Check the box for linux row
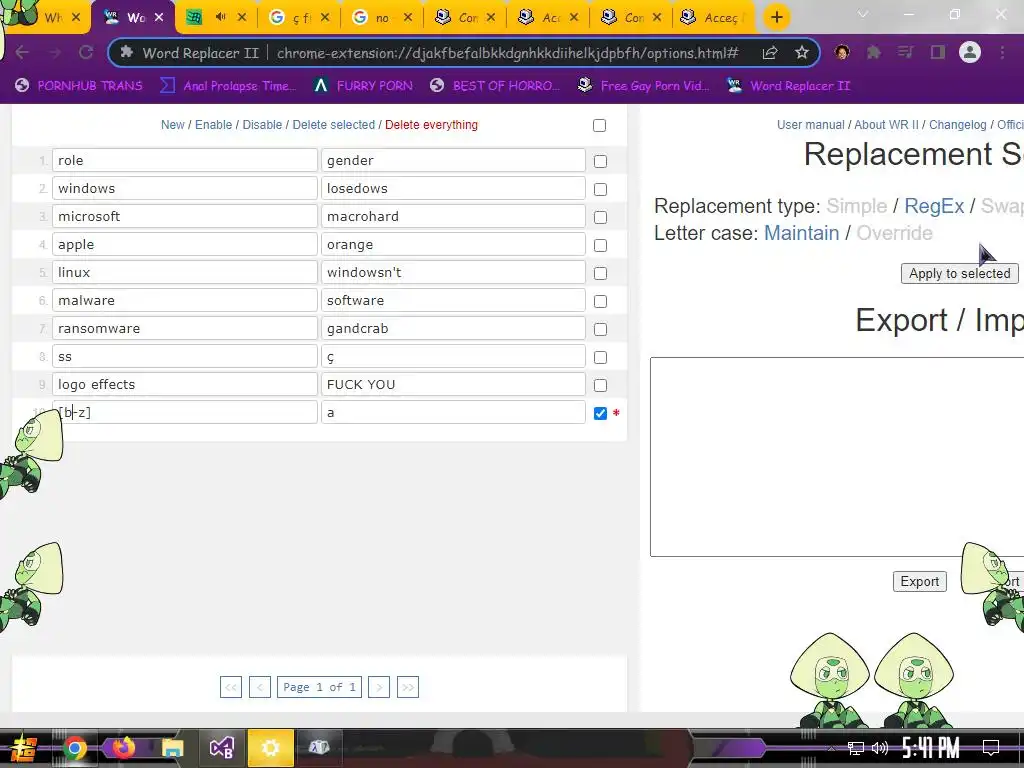 pos(600,274)
